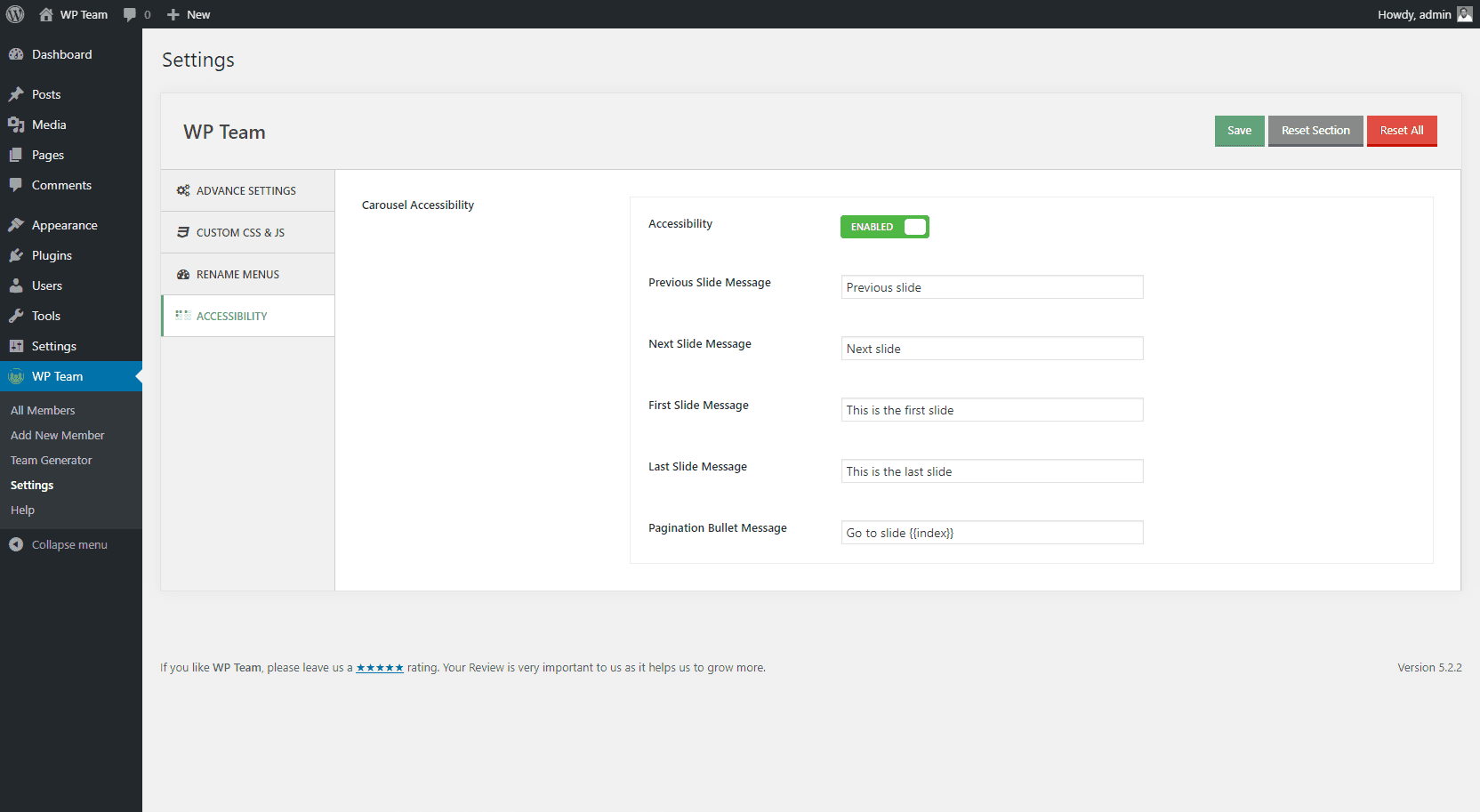Select the Rename Menus tab
1480x812 pixels.
pos(237,274)
